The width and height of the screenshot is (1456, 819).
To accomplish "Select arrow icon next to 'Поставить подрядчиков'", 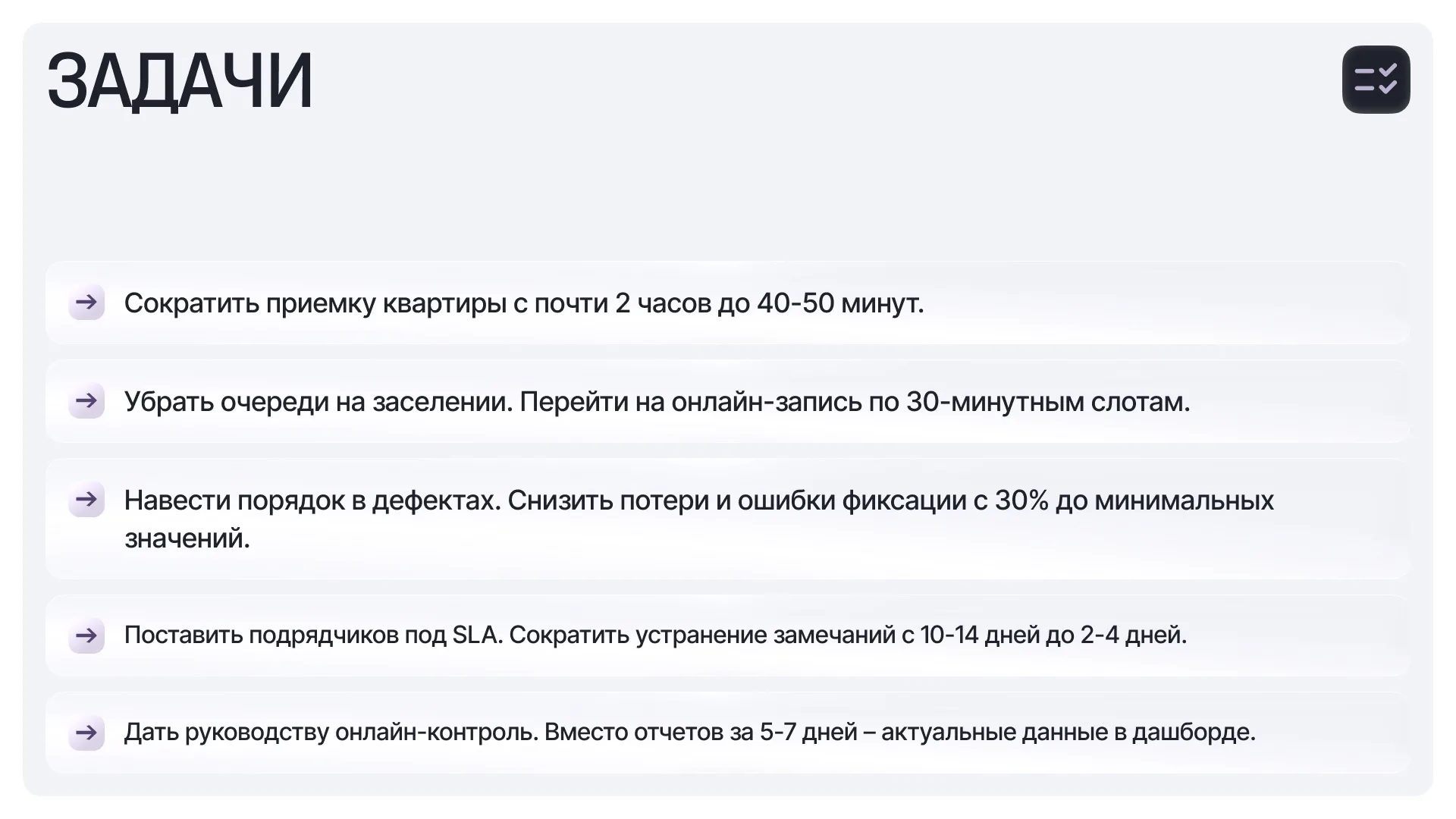I will [86, 635].
